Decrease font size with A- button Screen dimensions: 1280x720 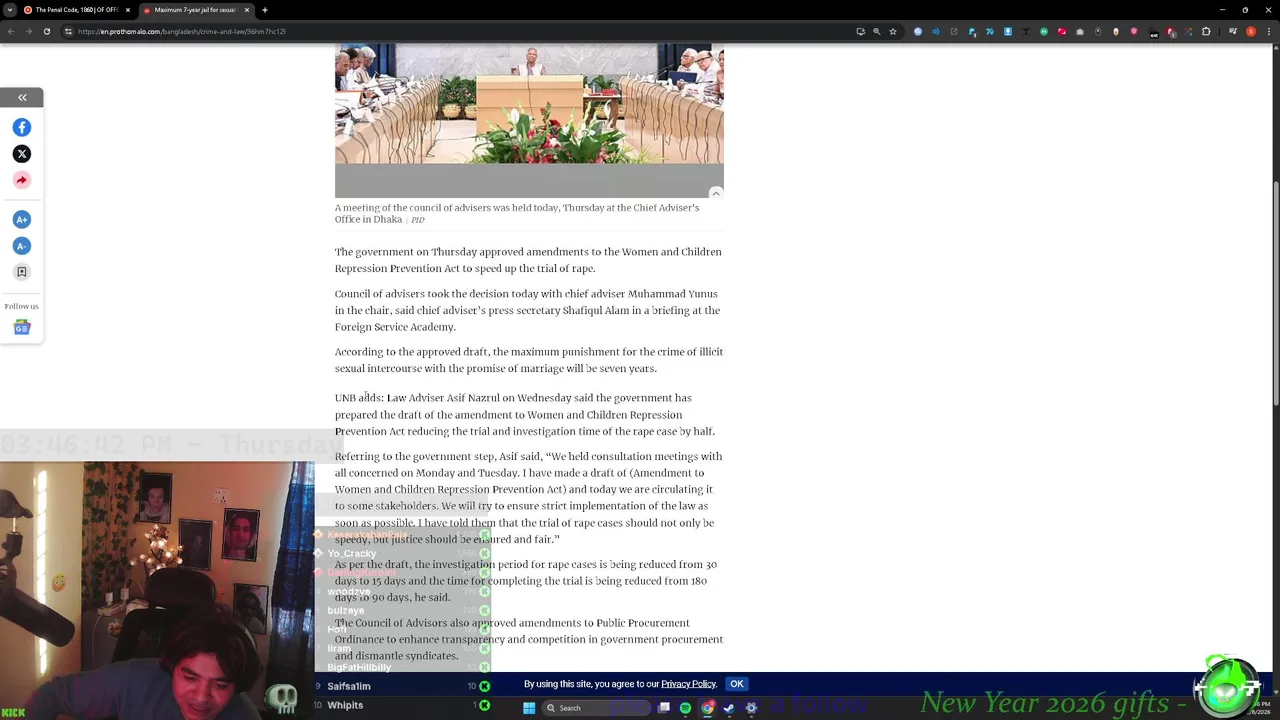click(22, 246)
